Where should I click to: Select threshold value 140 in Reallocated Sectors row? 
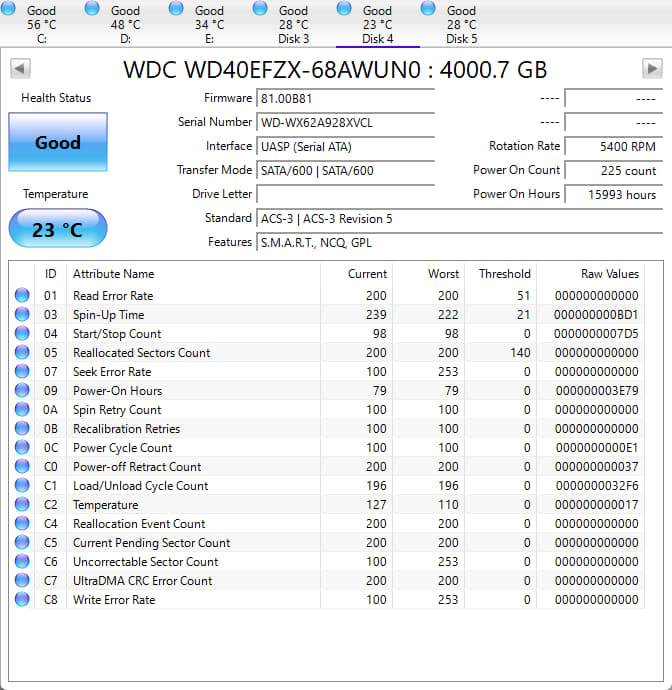pos(520,352)
